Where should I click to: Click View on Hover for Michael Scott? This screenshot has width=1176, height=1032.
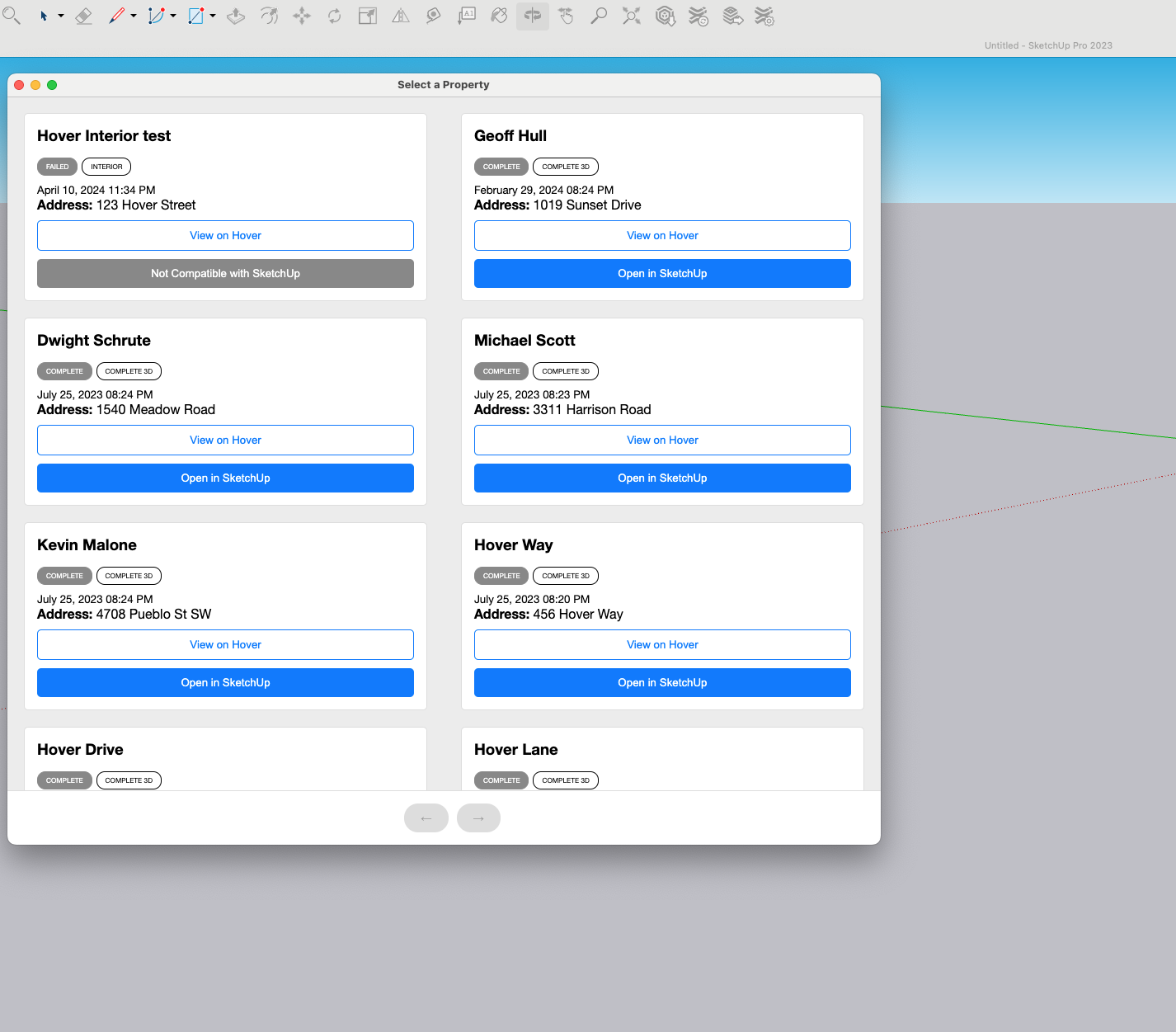(x=662, y=441)
